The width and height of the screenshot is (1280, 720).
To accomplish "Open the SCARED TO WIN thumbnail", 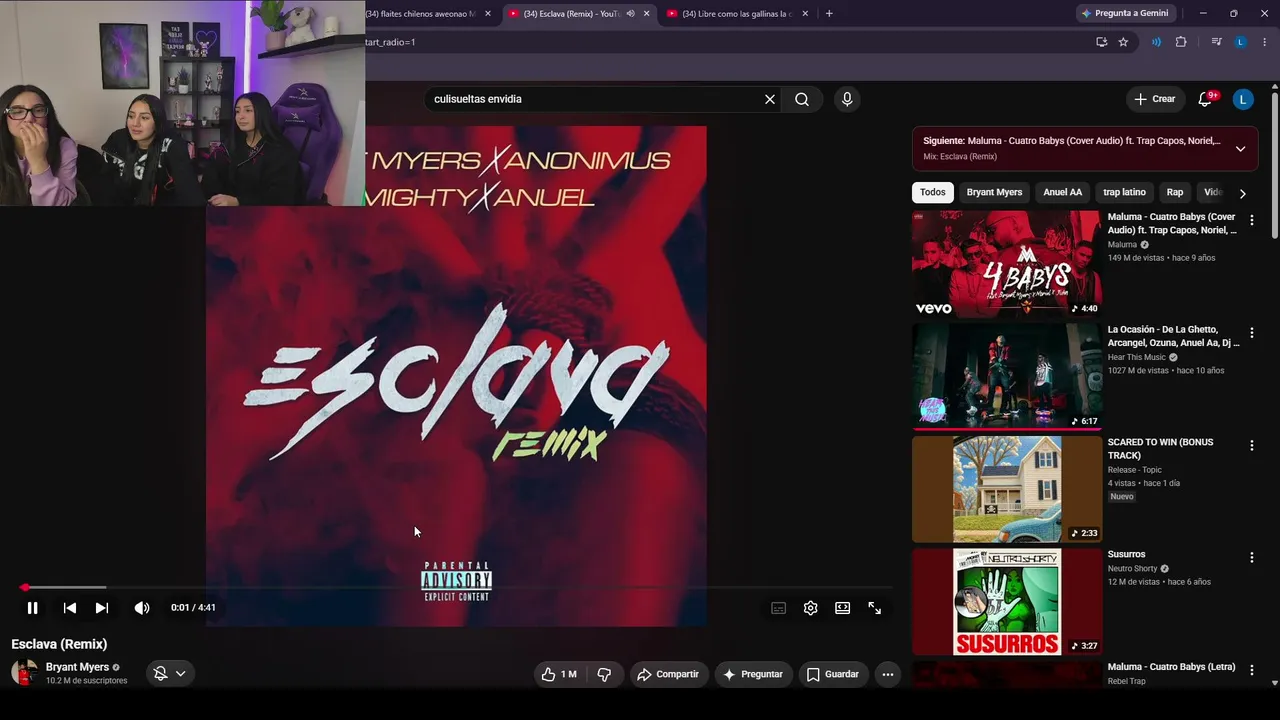I will click(x=1007, y=489).
